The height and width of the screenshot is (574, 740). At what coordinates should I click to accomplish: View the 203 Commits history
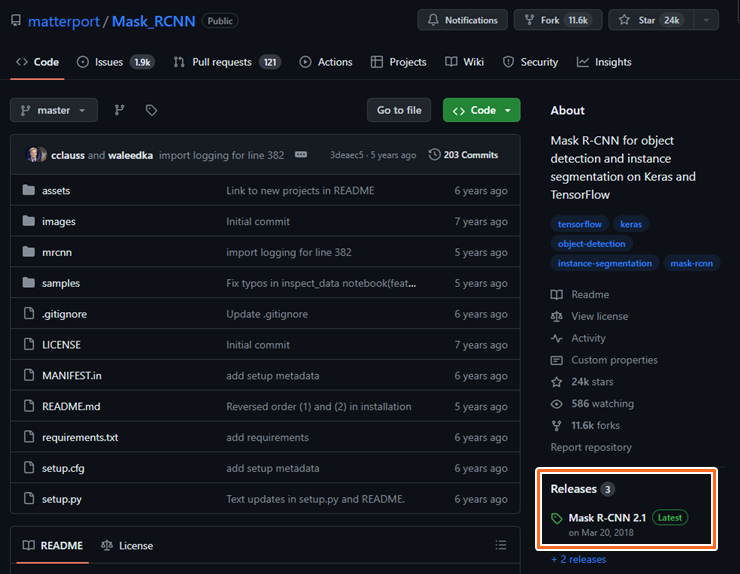pos(463,155)
